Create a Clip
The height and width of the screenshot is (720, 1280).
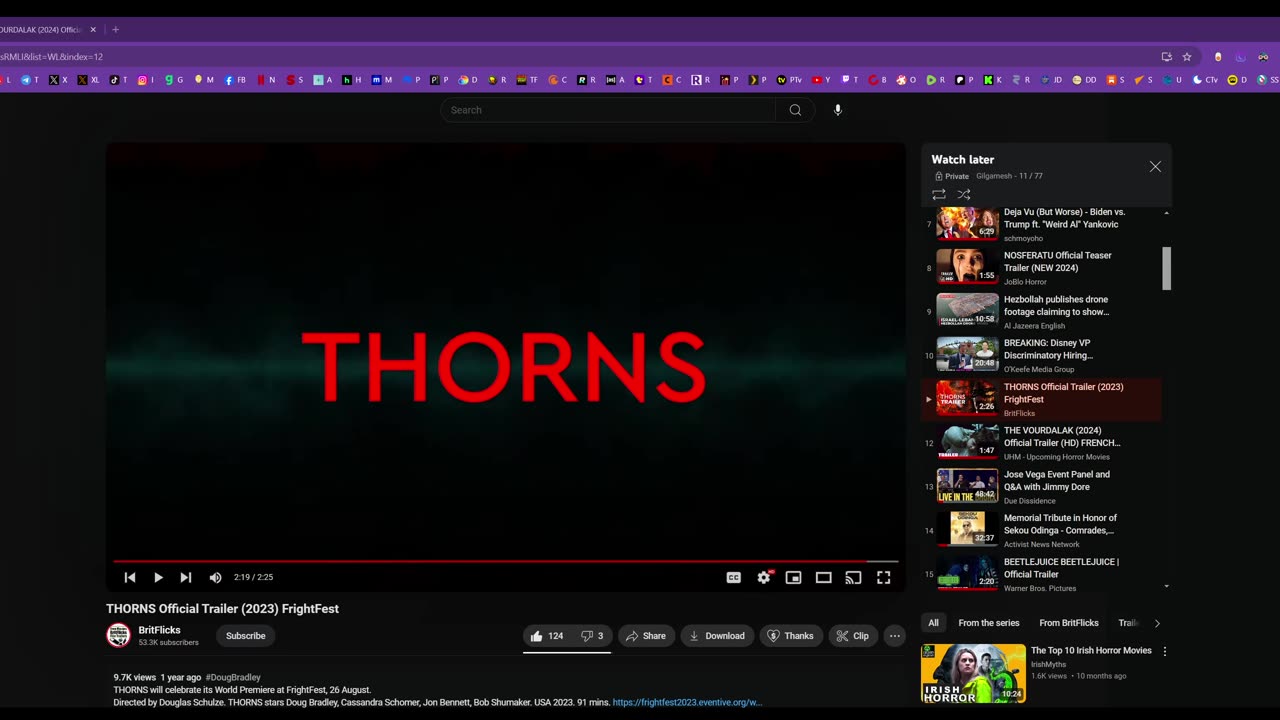point(853,636)
